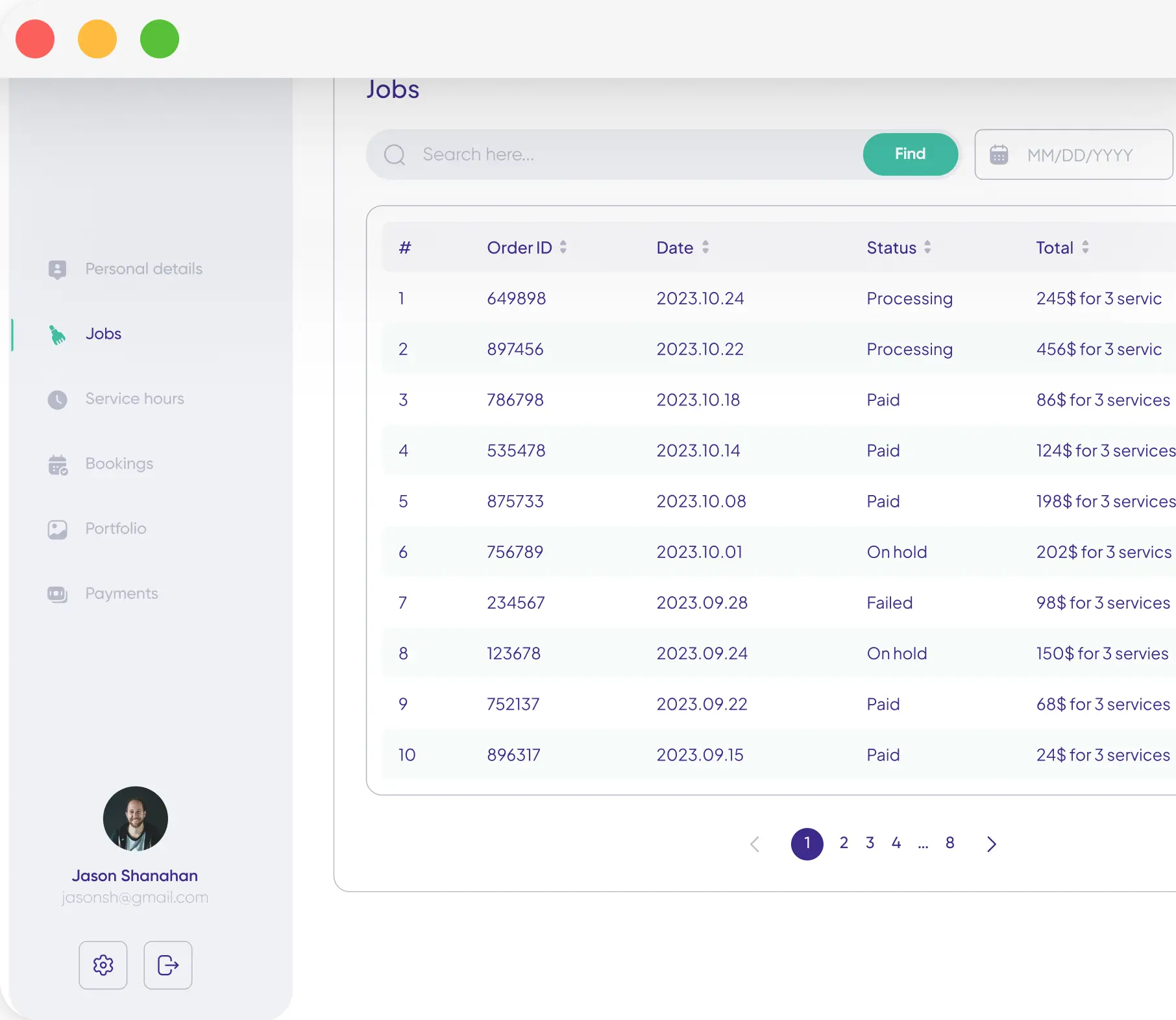The image size is (1176, 1020).
Task: Go to page 2 of results
Action: coord(844,843)
